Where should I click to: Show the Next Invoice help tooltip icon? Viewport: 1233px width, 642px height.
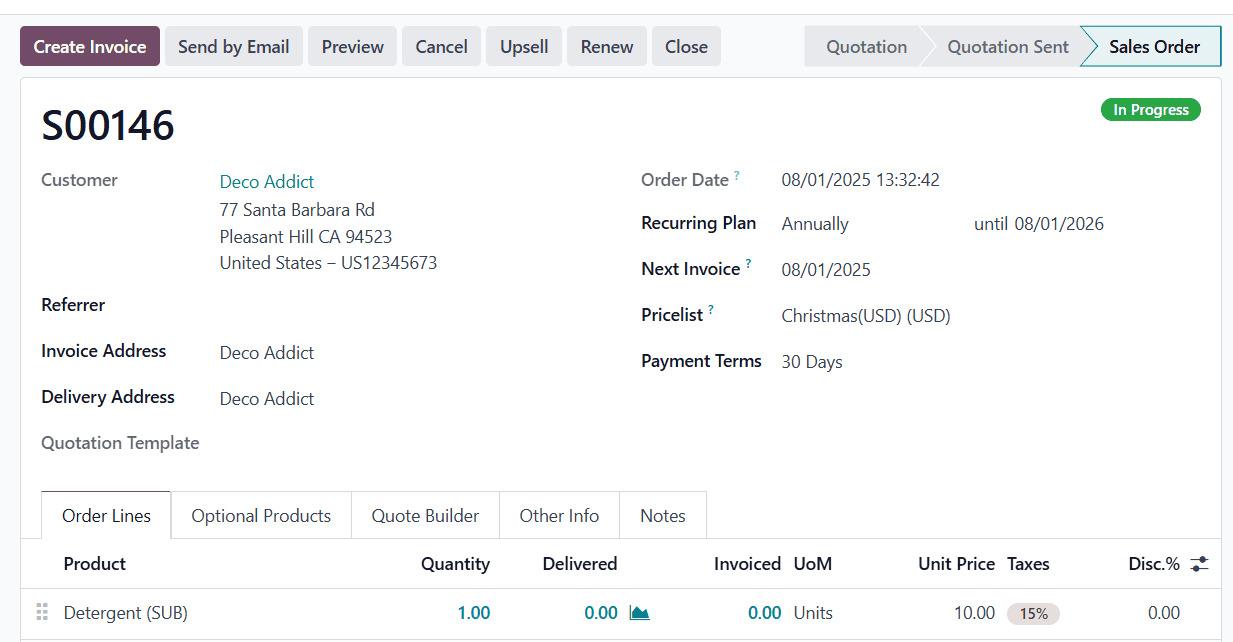(748, 265)
